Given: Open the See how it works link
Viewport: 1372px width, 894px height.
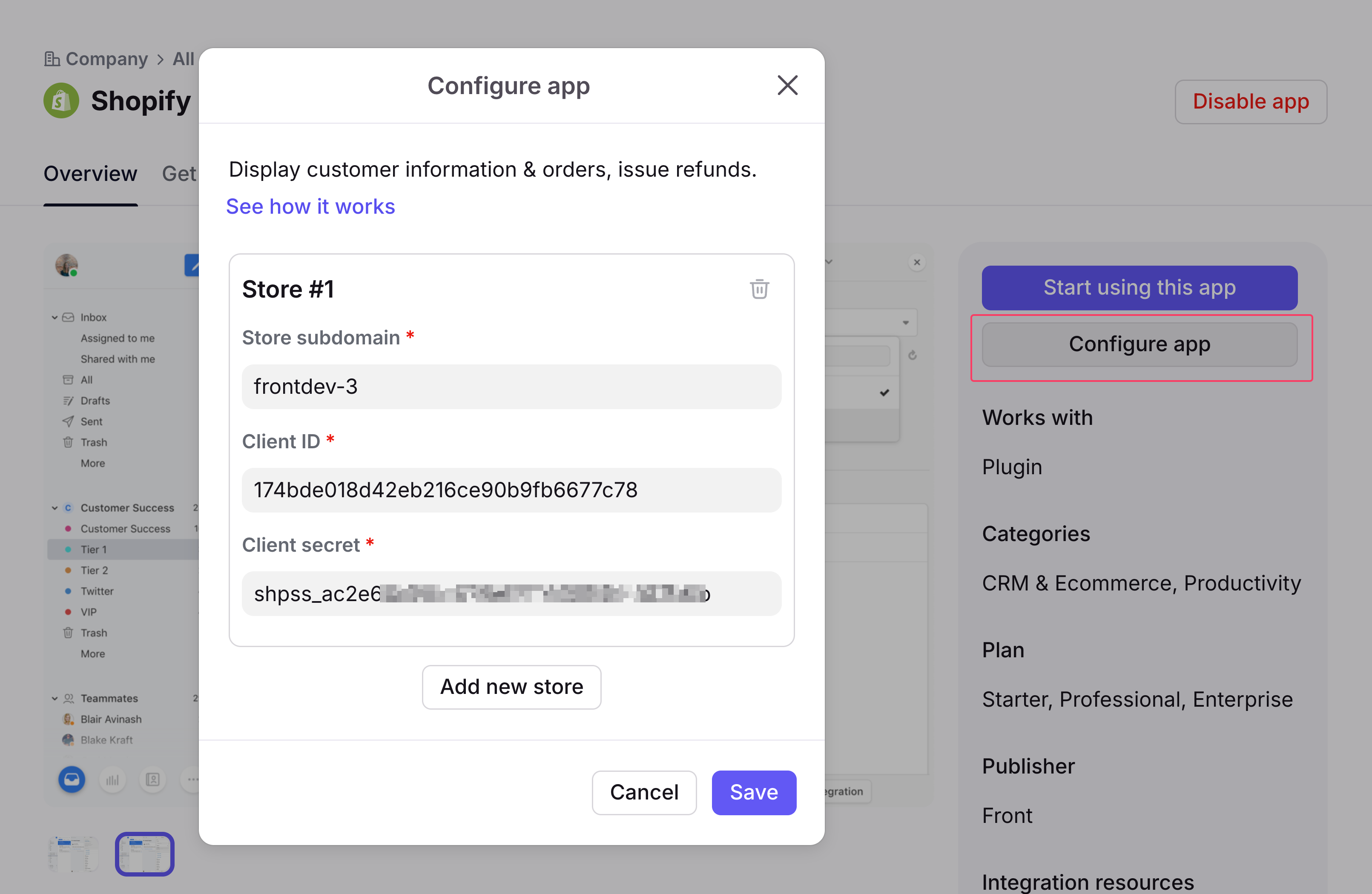Looking at the screenshot, I should pos(310,206).
